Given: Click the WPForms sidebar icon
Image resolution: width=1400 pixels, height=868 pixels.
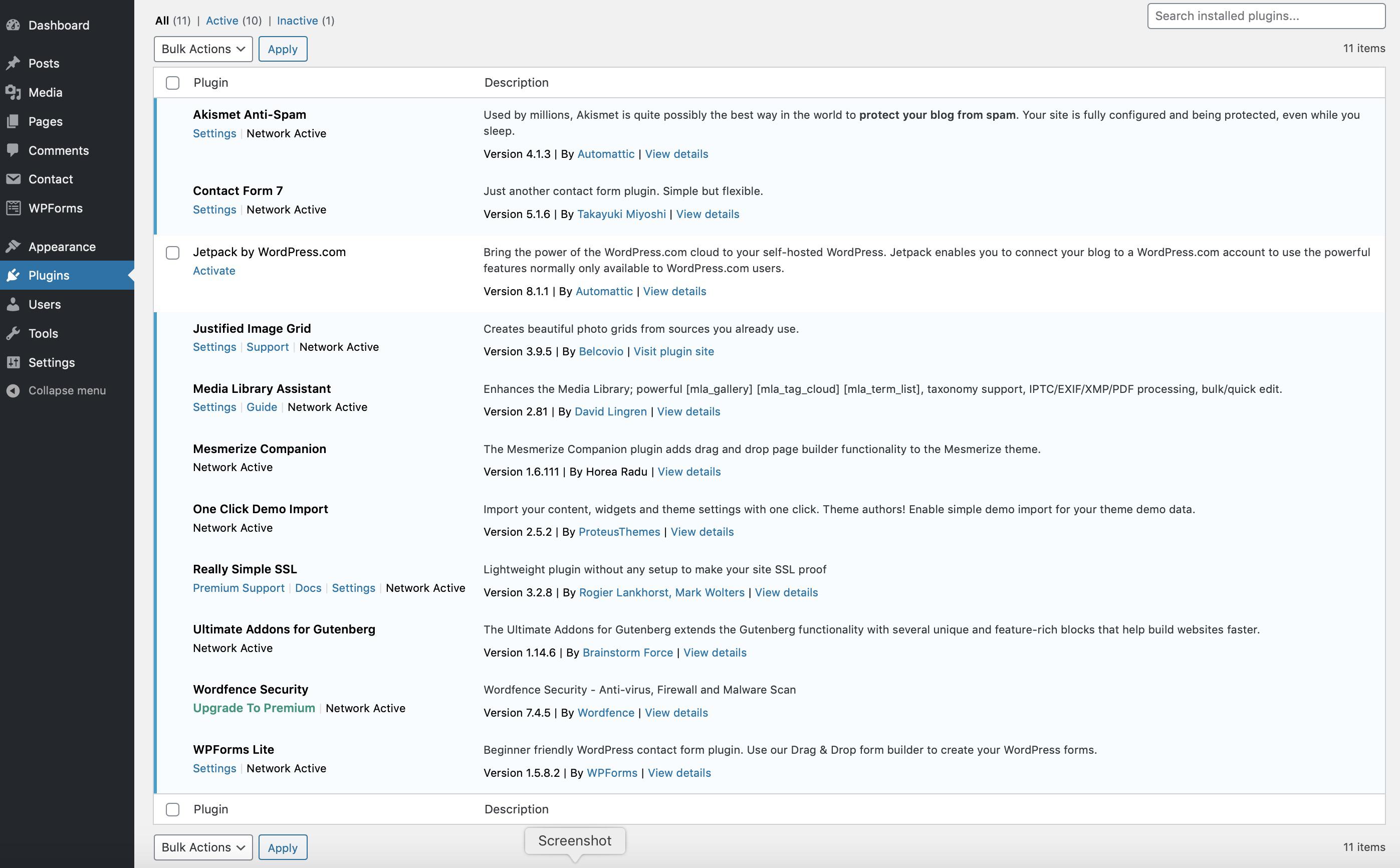Looking at the screenshot, I should (x=13, y=208).
